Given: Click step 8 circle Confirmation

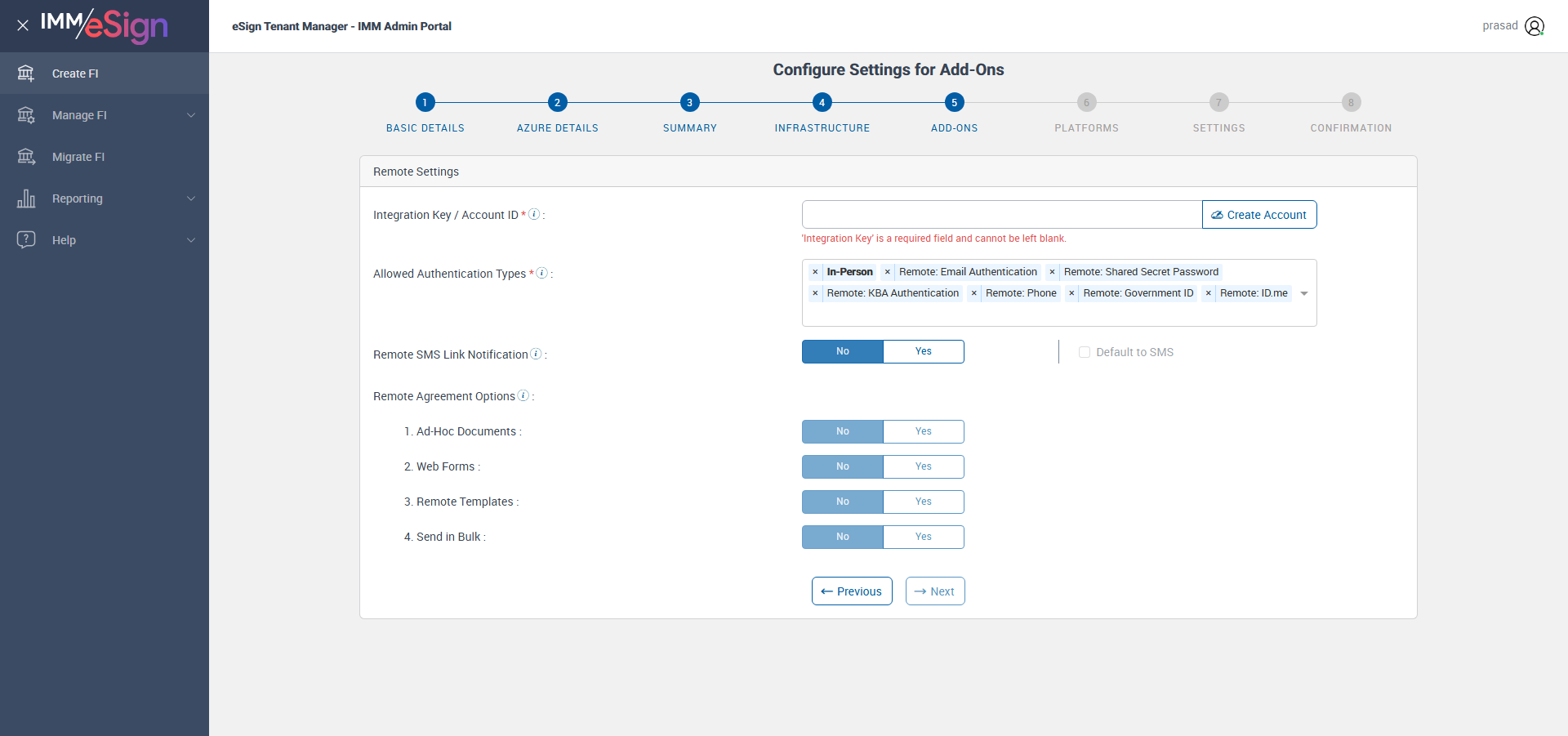Looking at the screenshot, I should pyautogui.click(x=1351, y=102).
